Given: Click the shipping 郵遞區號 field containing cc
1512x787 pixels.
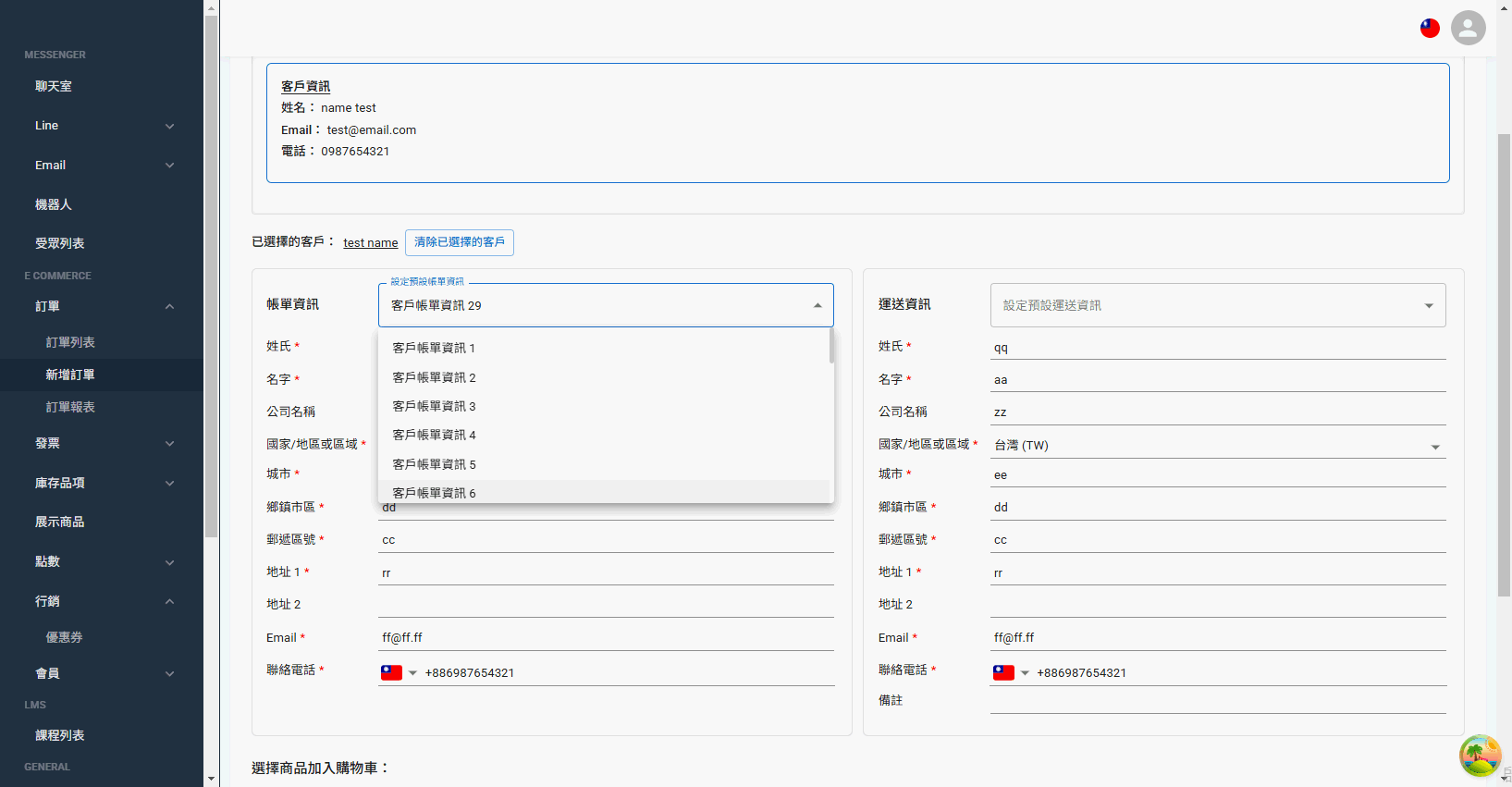Looking at the screenshot, I should click(x=1218, y=540).
